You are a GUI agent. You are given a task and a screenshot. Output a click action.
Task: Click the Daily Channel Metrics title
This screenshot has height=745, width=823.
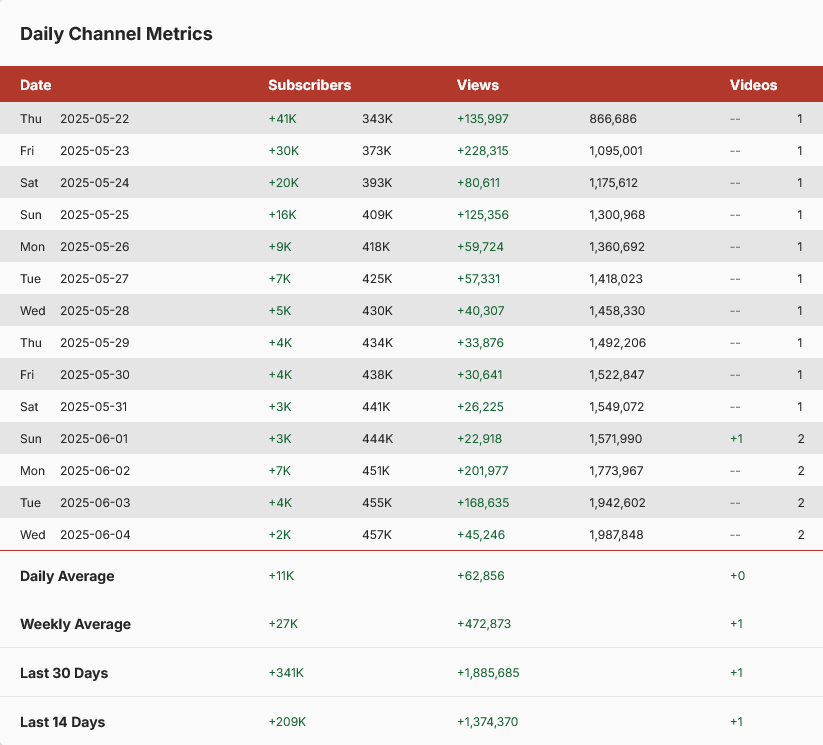pyautogui.click(x=116, y=33)
